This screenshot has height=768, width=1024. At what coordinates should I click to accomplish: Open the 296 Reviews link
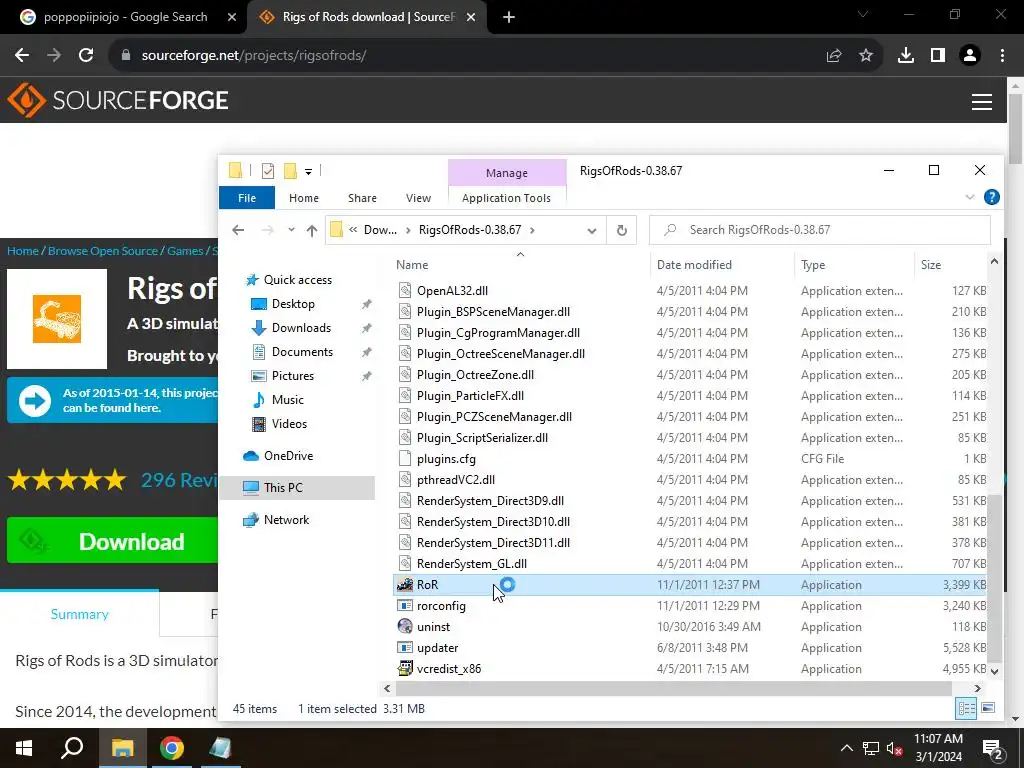179,480
